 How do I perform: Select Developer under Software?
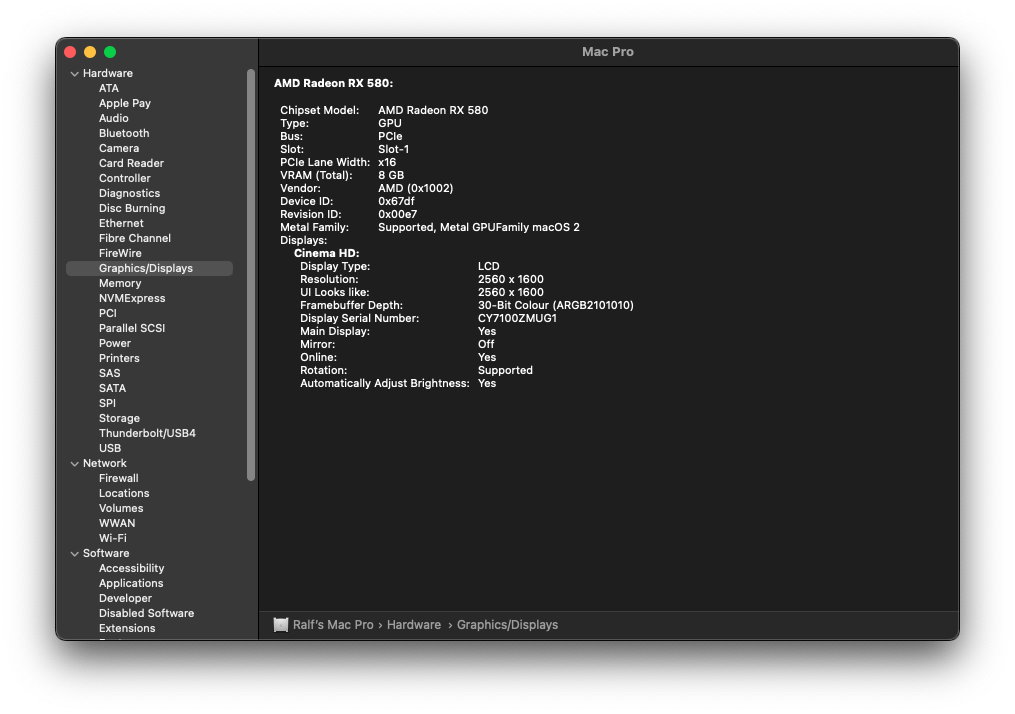tap(126, 597)
